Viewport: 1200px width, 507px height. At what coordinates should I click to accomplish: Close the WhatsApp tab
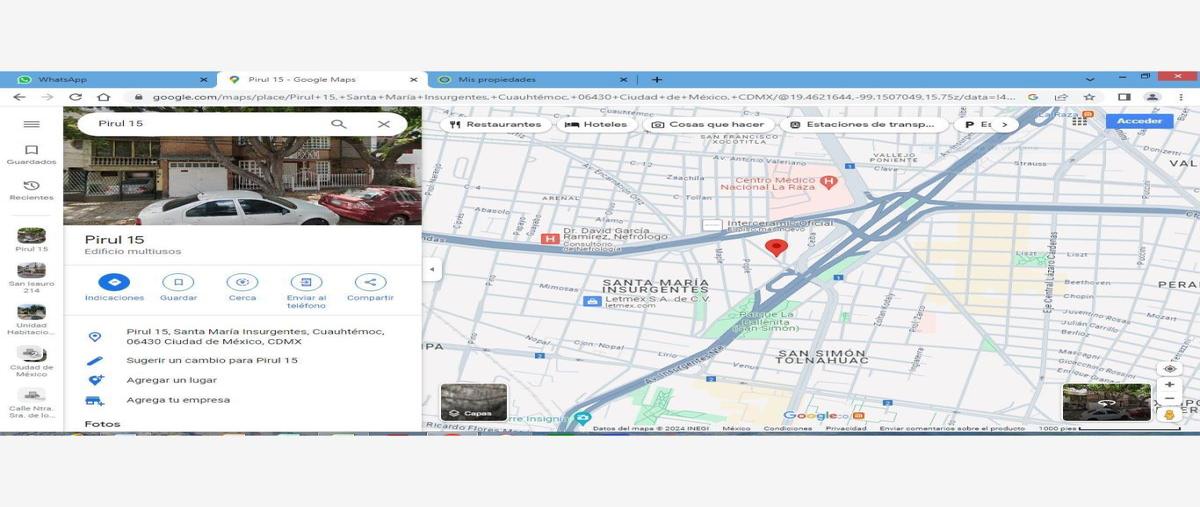204,80
